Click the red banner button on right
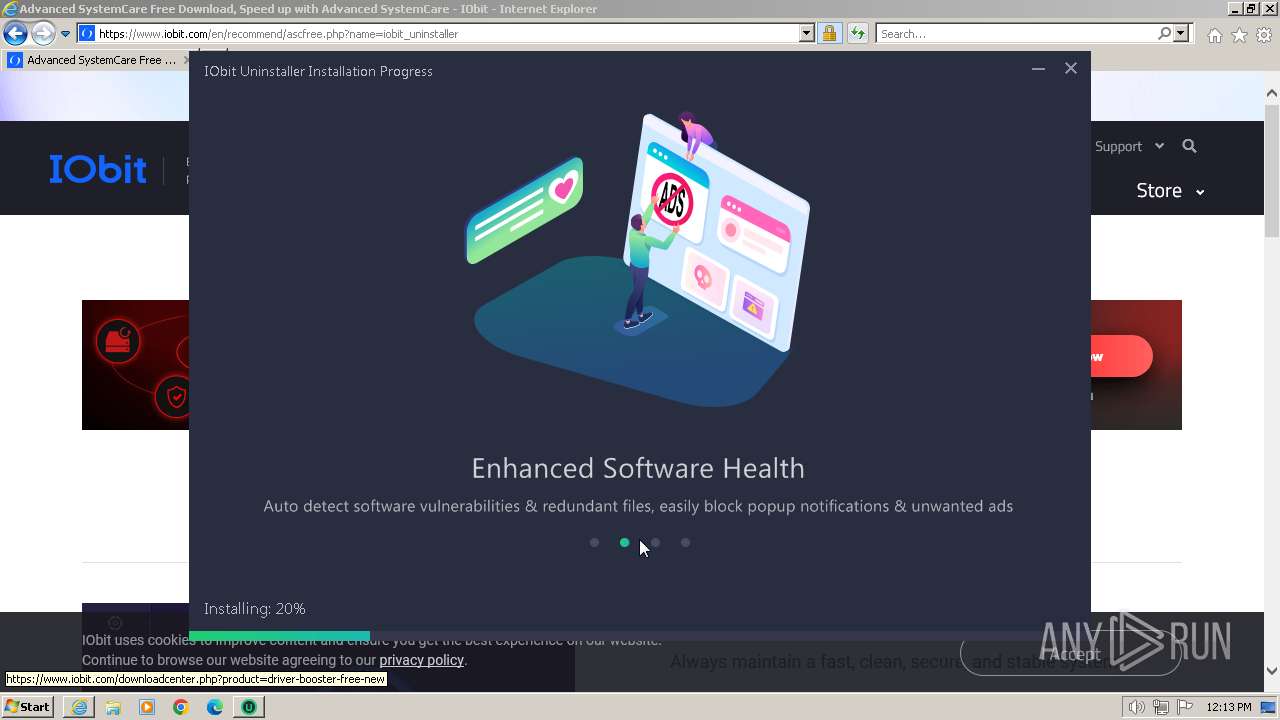Viewport: 1280px width, 720px height. coord(1121,356)
